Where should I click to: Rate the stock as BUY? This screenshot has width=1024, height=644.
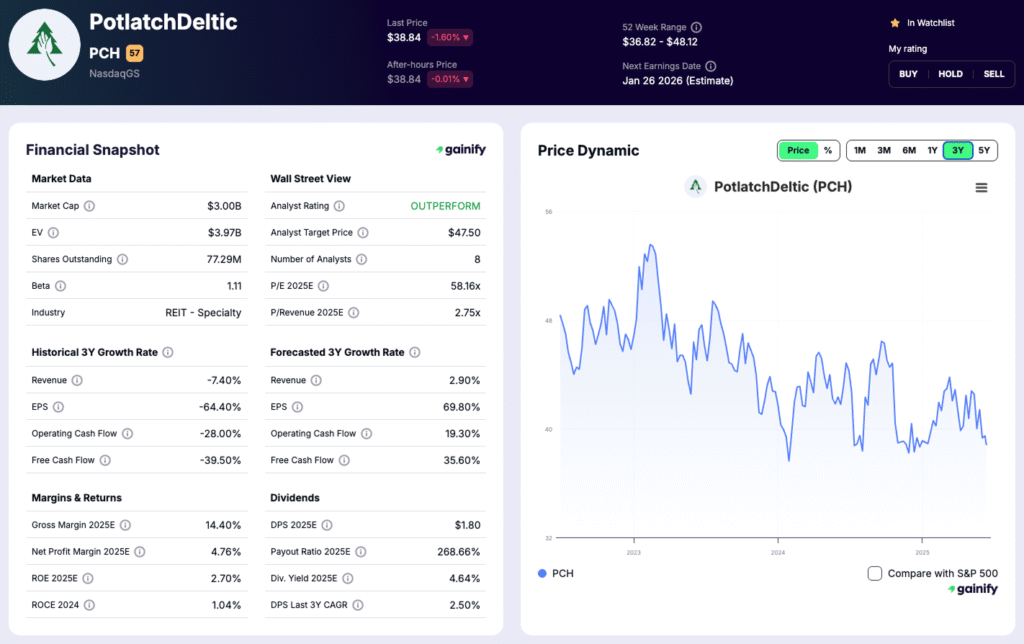tap(908, 74)
